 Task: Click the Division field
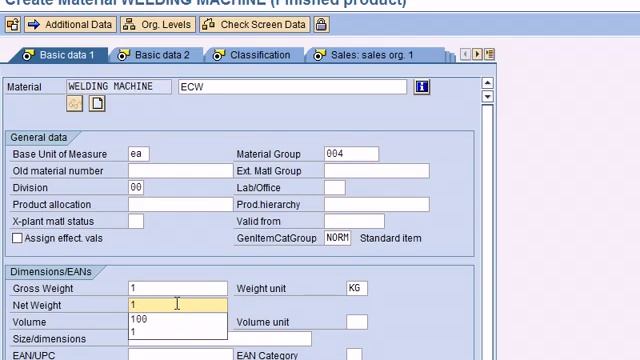[136, 188]
